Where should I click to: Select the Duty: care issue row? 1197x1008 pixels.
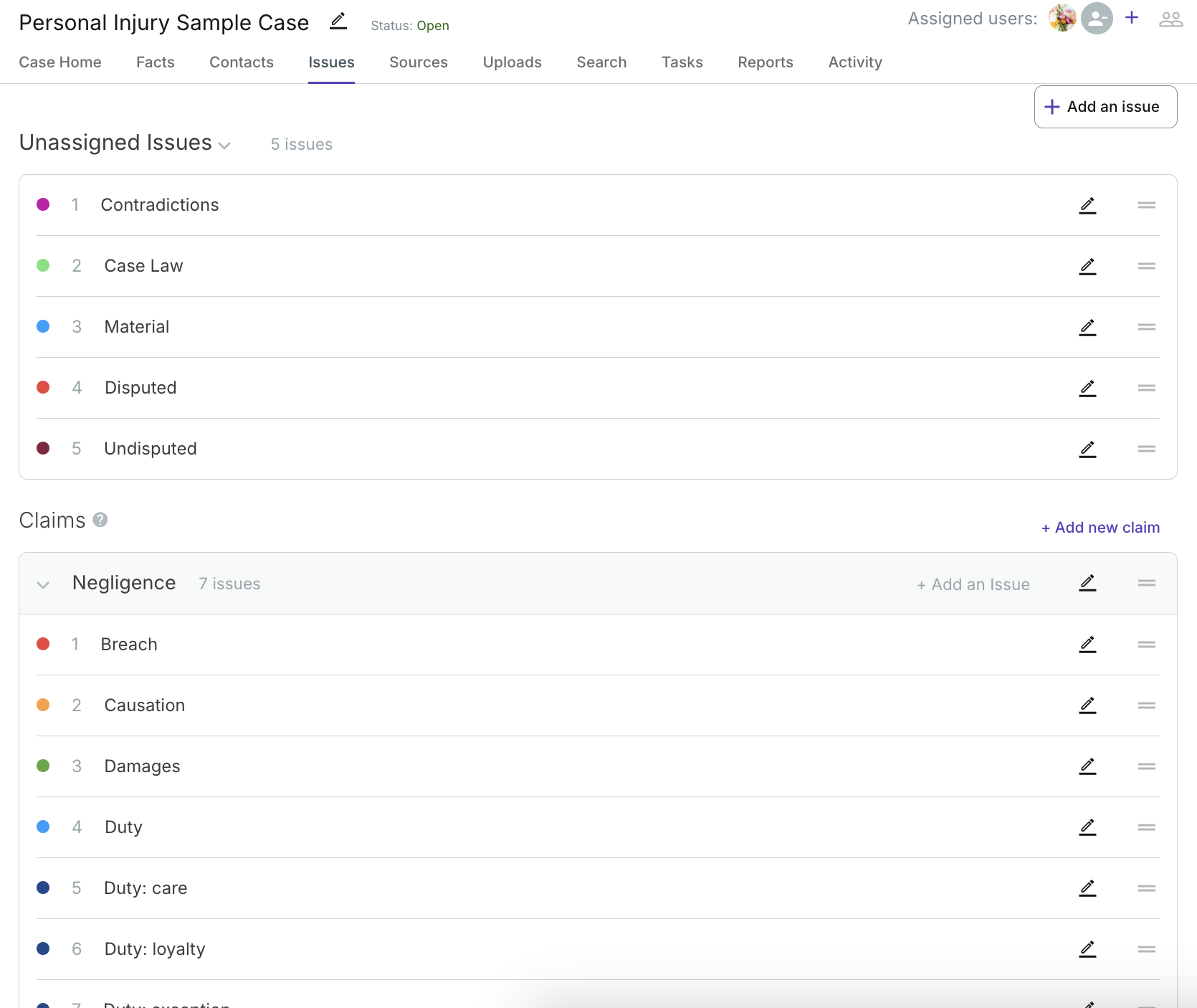[x=146, y=888]
